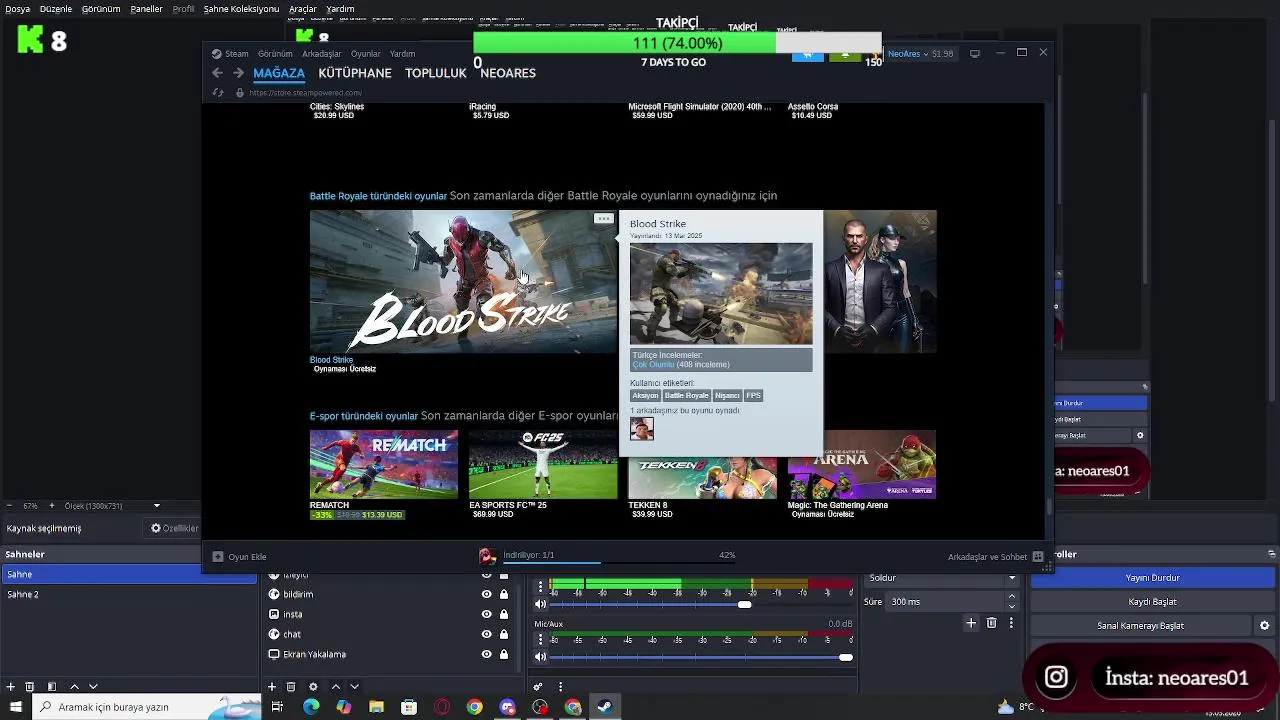Open the OBS Paneller menu

147,9
